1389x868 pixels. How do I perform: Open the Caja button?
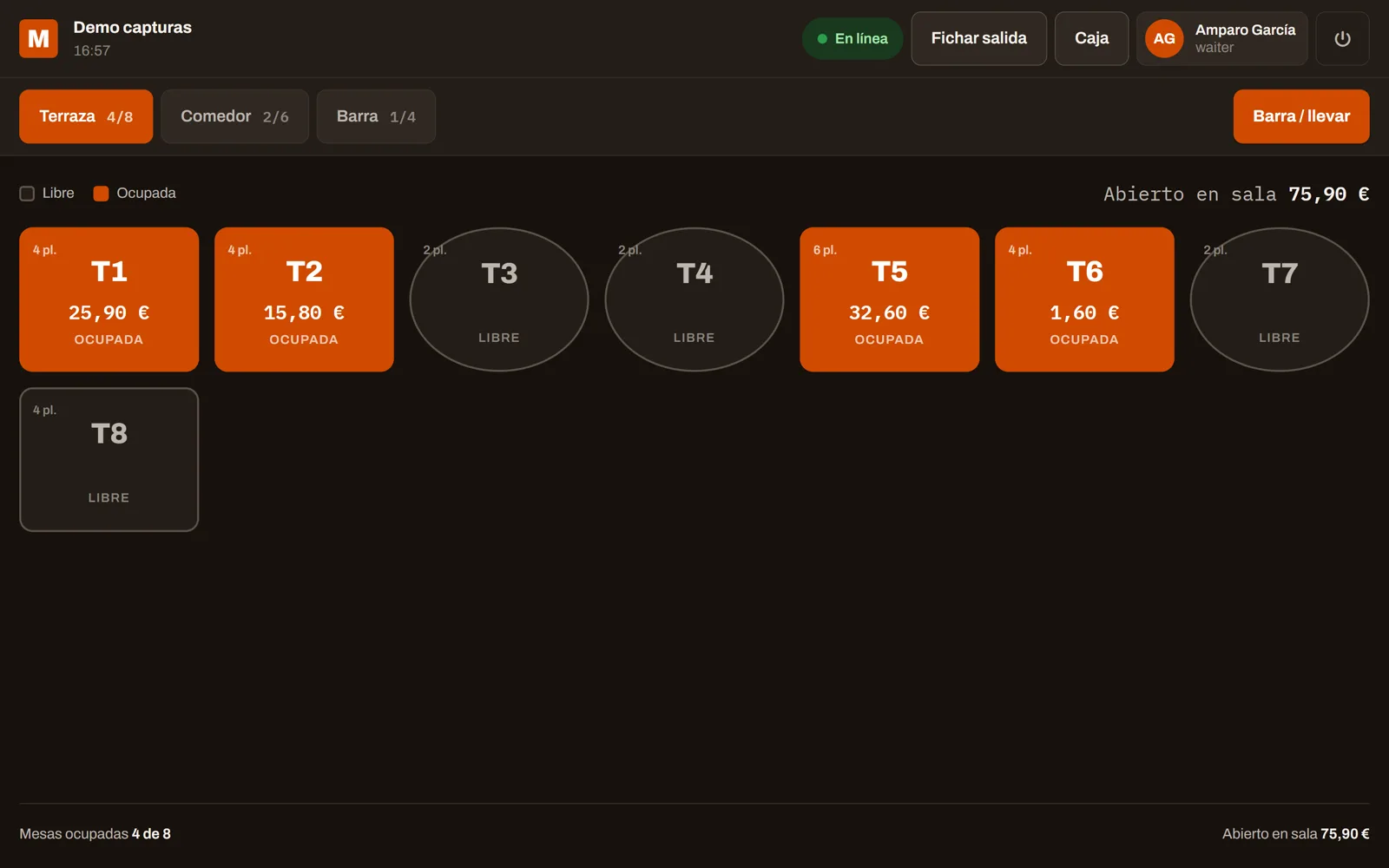point(1091,38)
